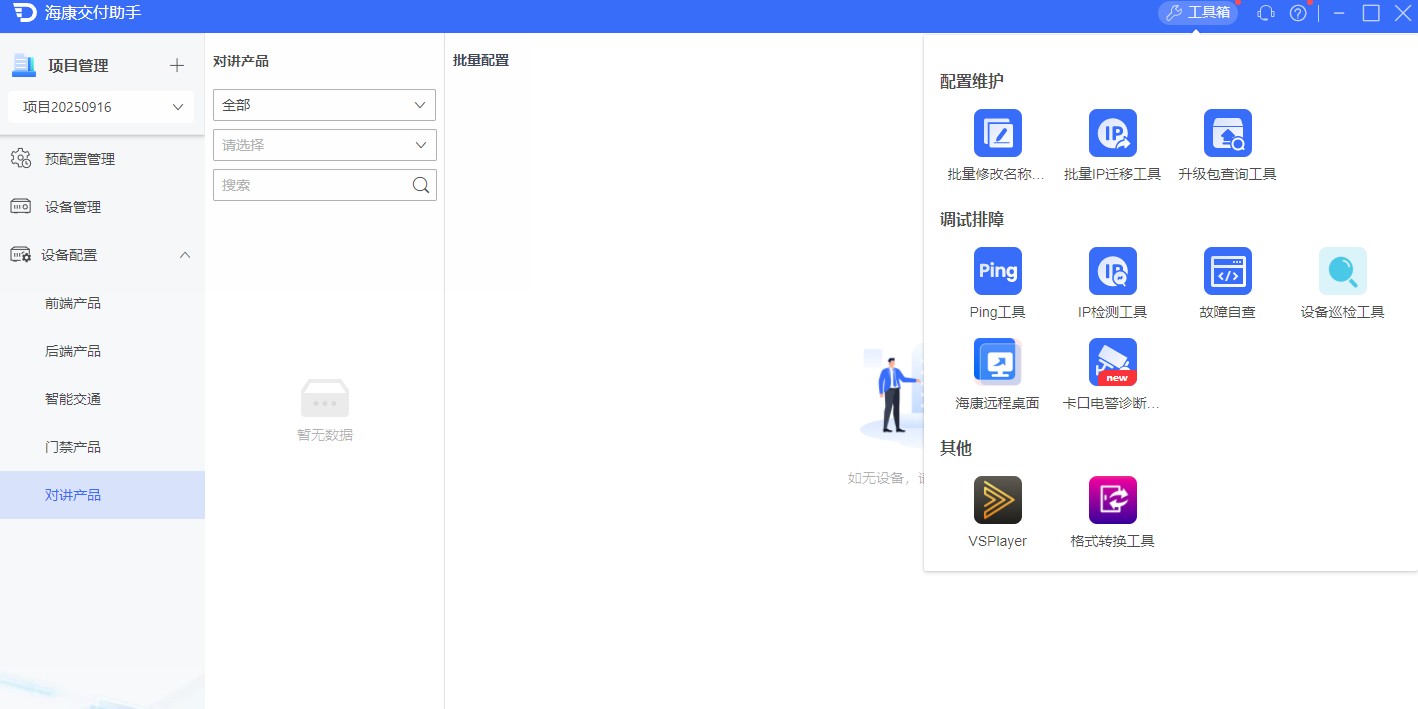Switch to the 门禁产品 section

click(71, 446)
